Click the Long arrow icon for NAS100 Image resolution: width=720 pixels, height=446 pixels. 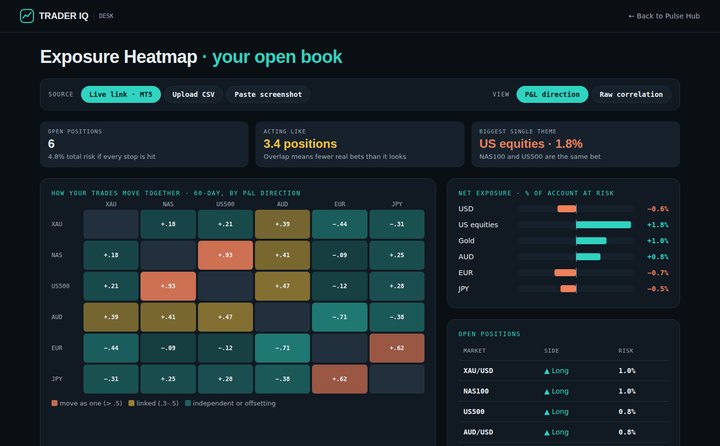point(547,392)
